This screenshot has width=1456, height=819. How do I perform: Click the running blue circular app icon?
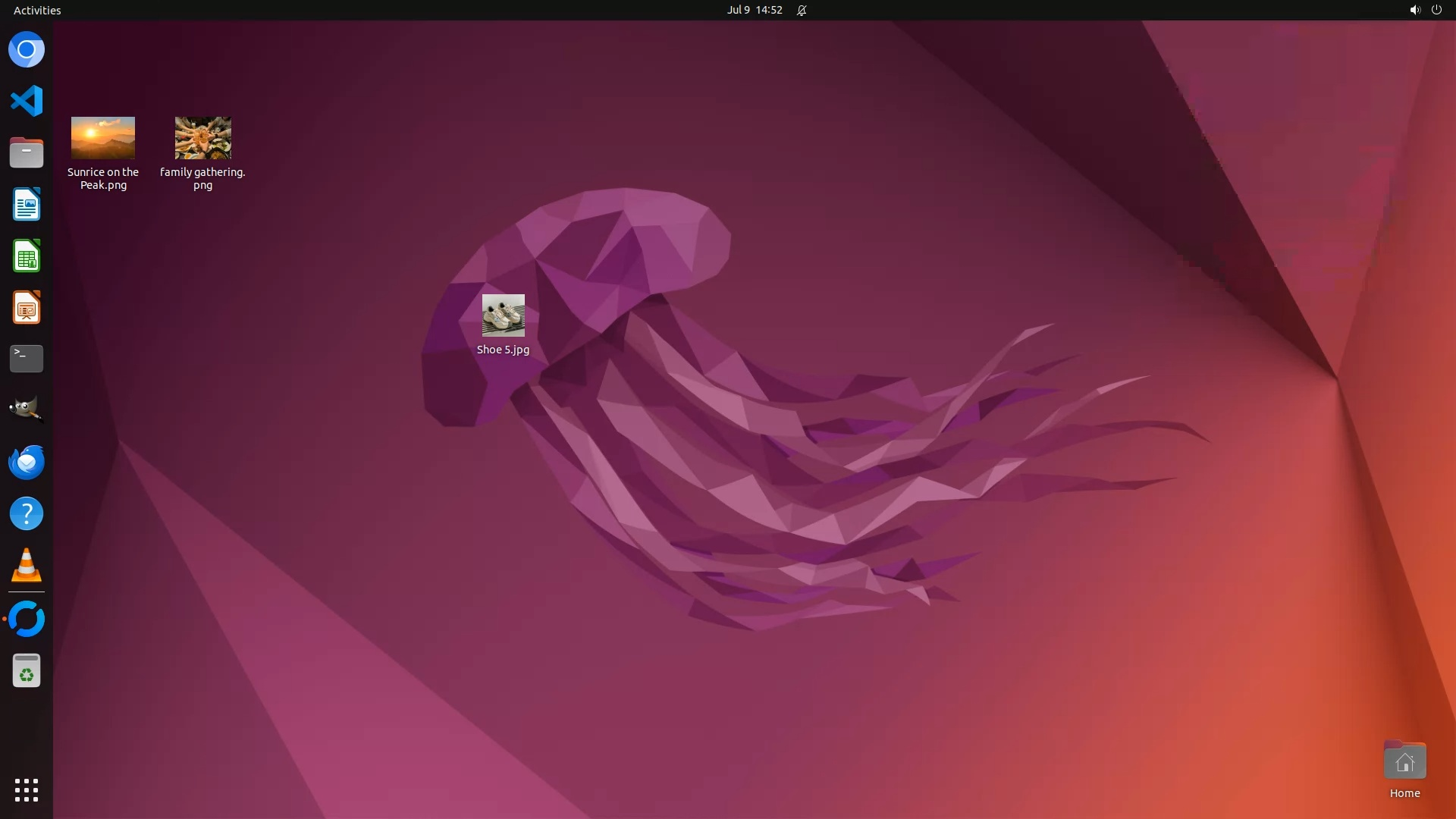tap(27, 619)
